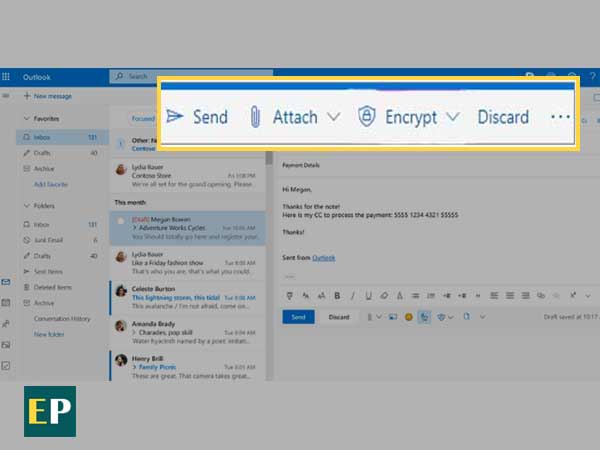Screen dimensions: 600x450
Task: Click the search magnifier icon
Action: tap(119, 76)
